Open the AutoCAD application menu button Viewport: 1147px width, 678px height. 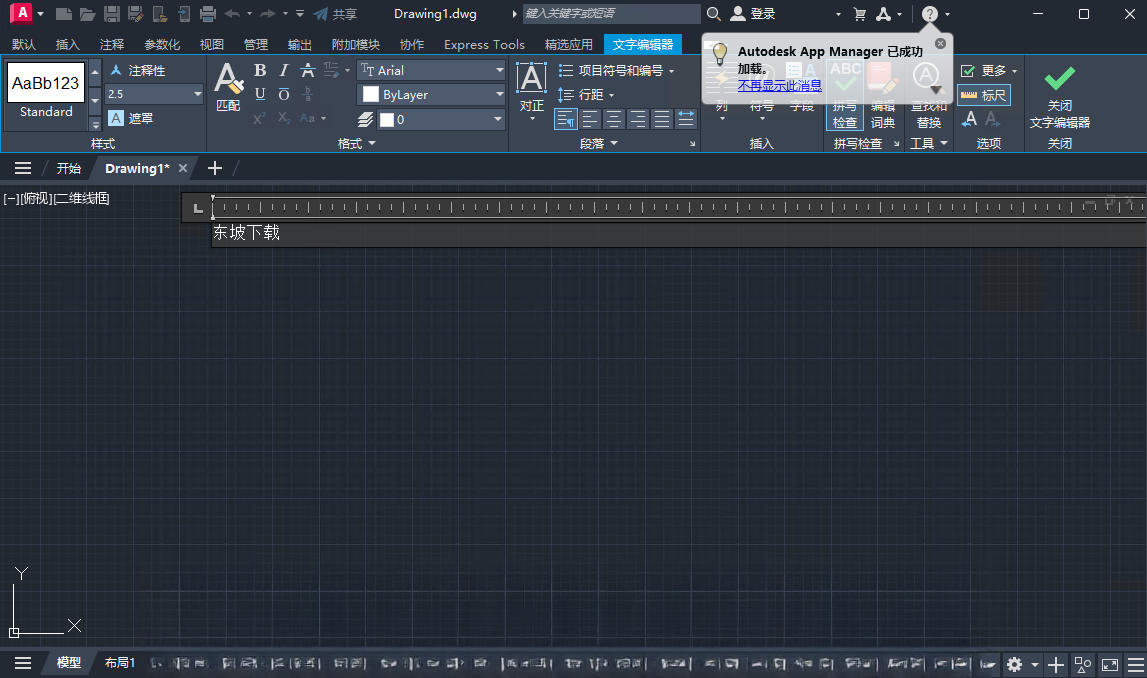coord(23,13)
